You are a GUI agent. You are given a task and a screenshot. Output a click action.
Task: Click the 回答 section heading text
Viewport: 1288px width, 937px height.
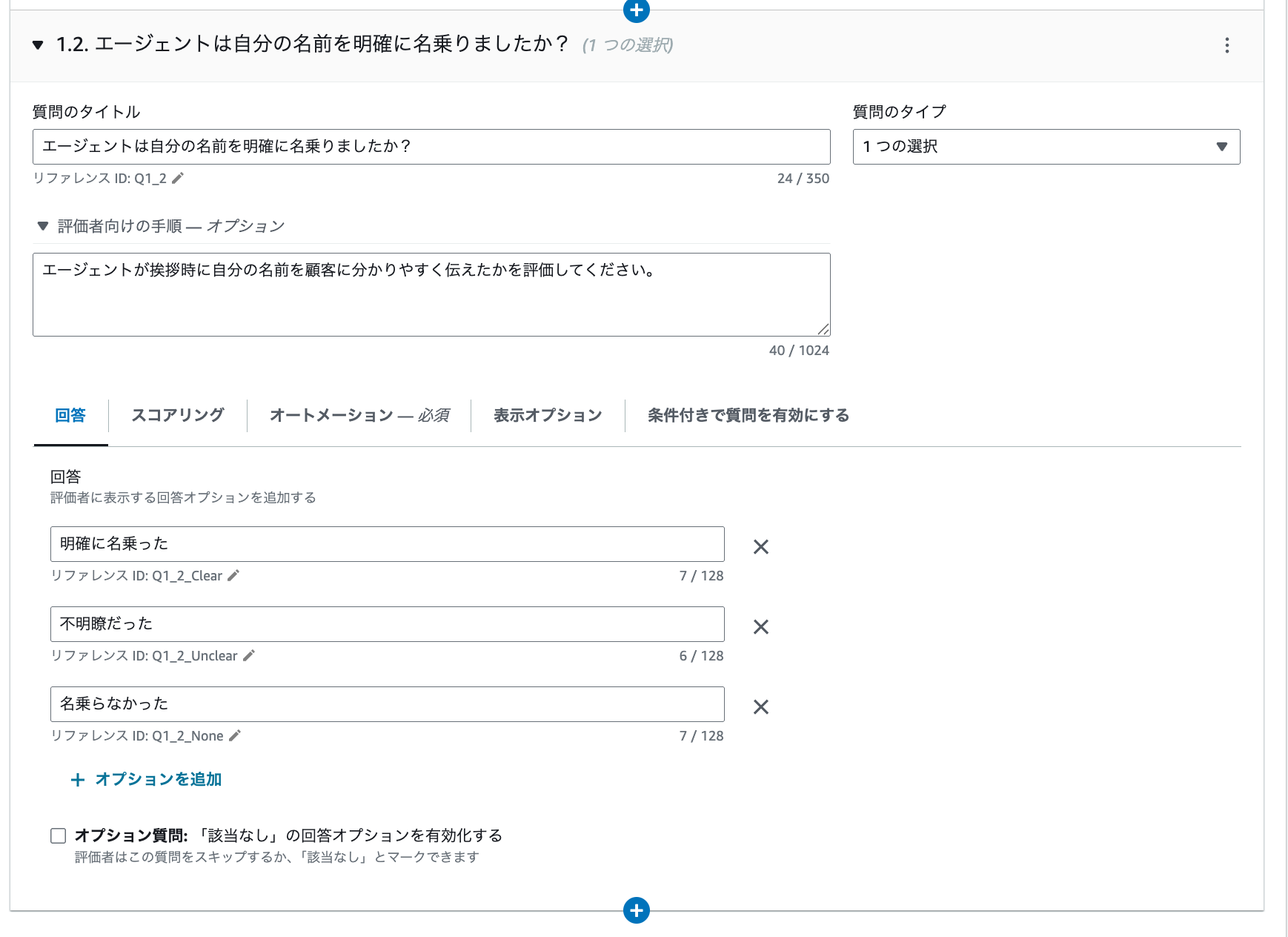click(65, 477)
